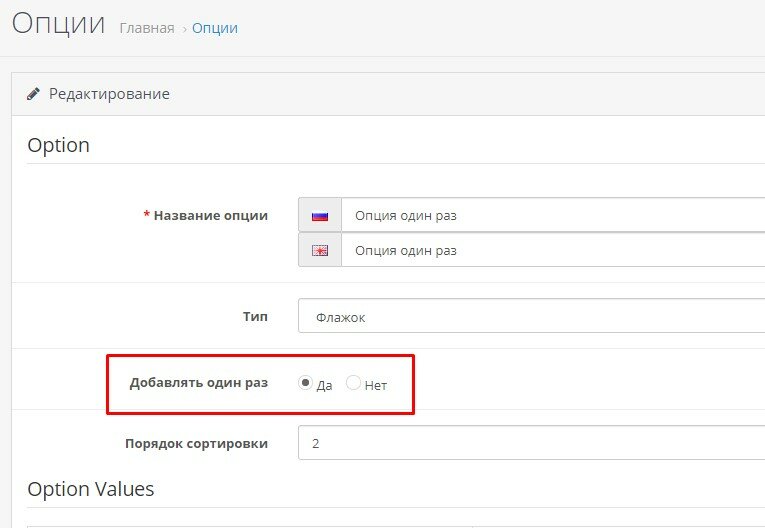Click the Главная breadcrumb link
Viewport: 765px width, 528px height.
(x=147, y=28)
